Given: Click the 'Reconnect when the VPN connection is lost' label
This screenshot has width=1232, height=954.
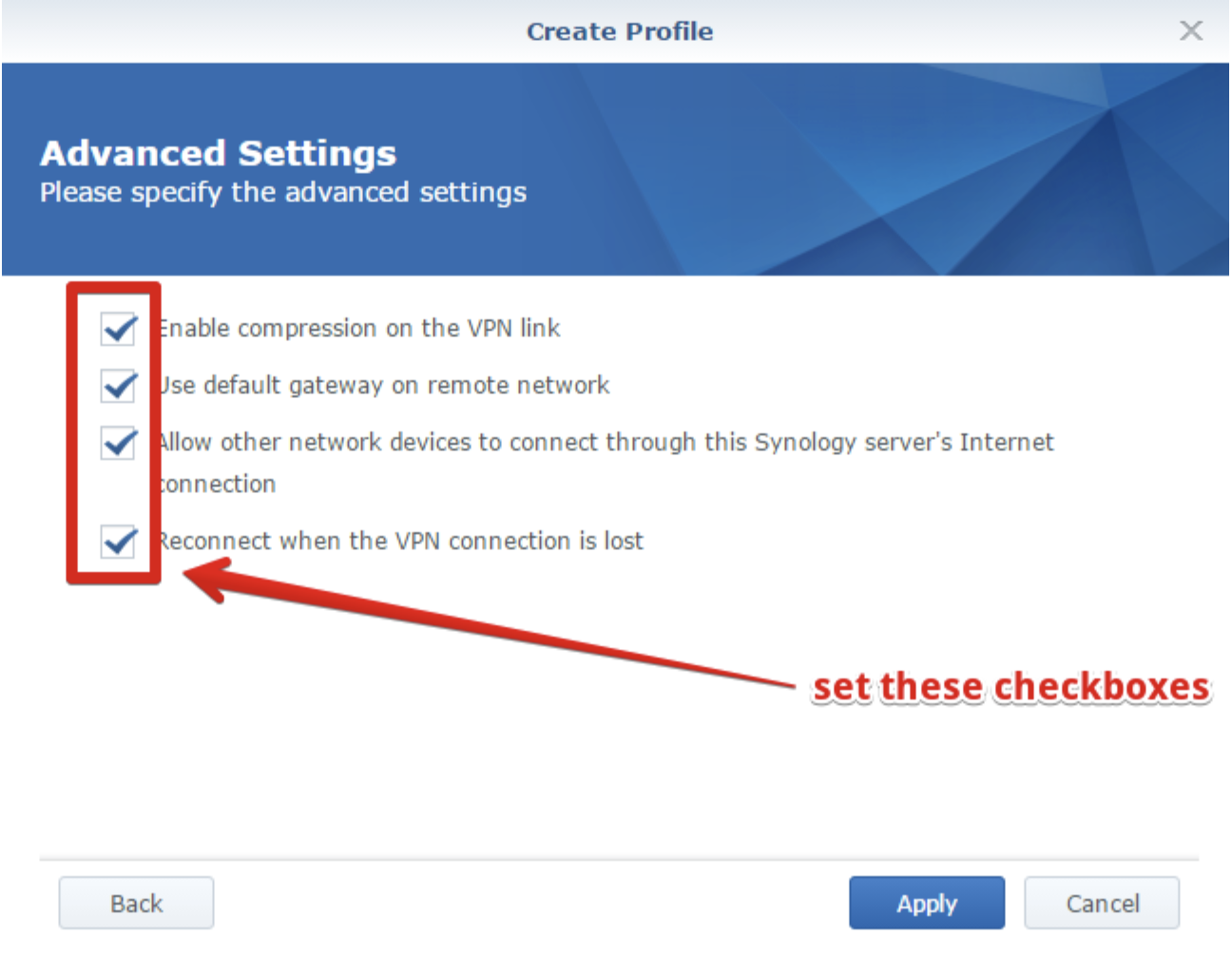Looking at the screenshot, I should tap(401, 542).
